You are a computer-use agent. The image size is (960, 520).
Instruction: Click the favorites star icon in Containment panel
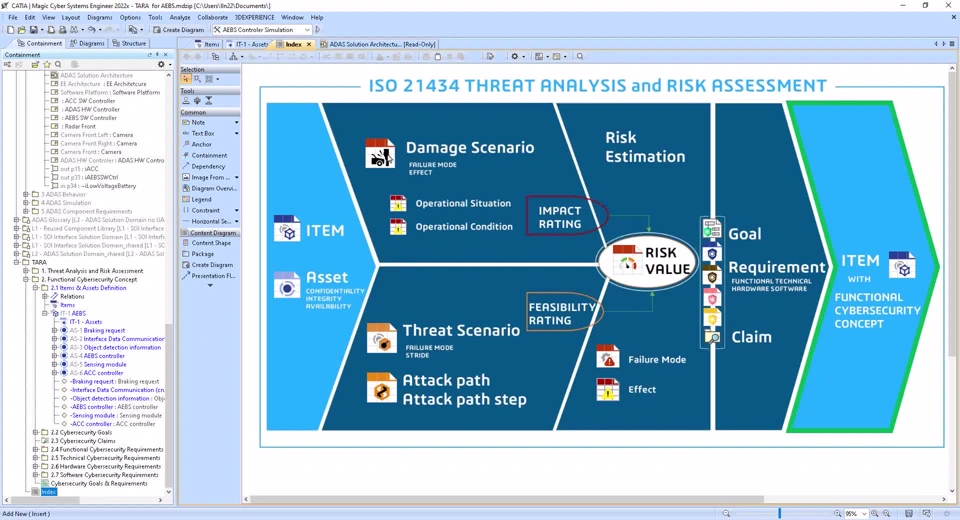[x=47, y=64]
